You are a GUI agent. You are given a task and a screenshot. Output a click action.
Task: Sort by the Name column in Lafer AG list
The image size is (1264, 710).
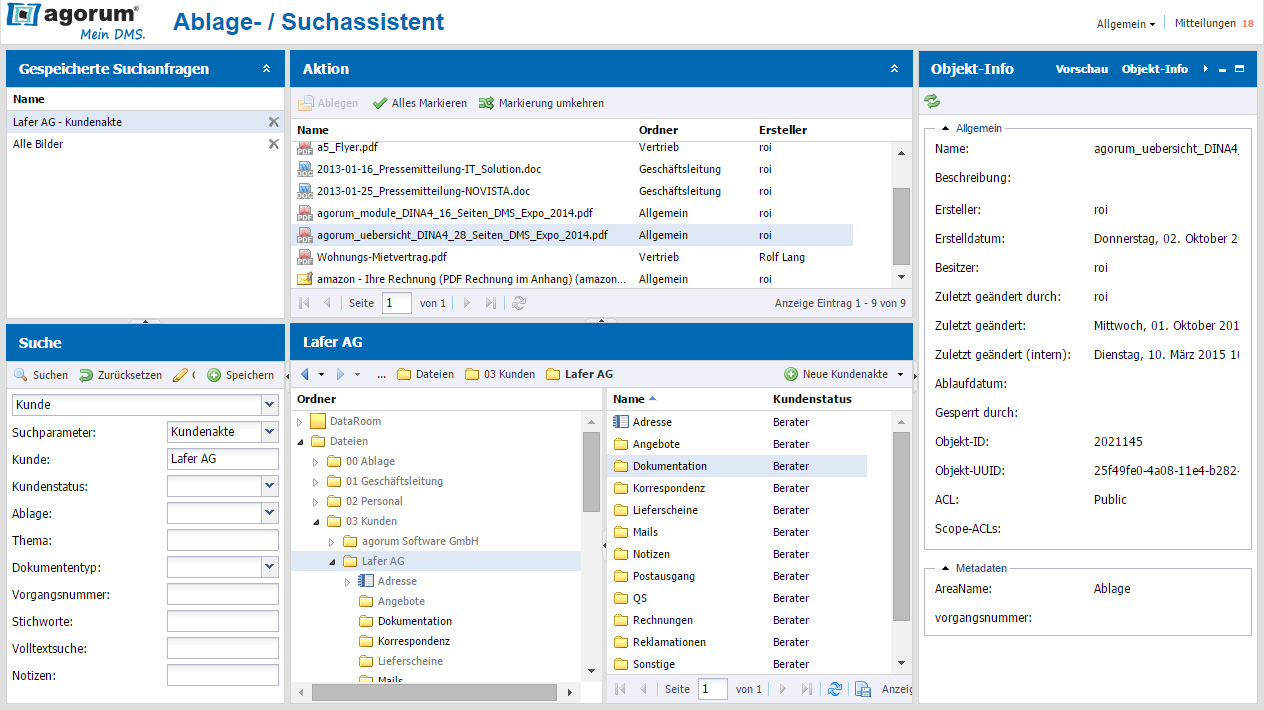pos(628,399)
